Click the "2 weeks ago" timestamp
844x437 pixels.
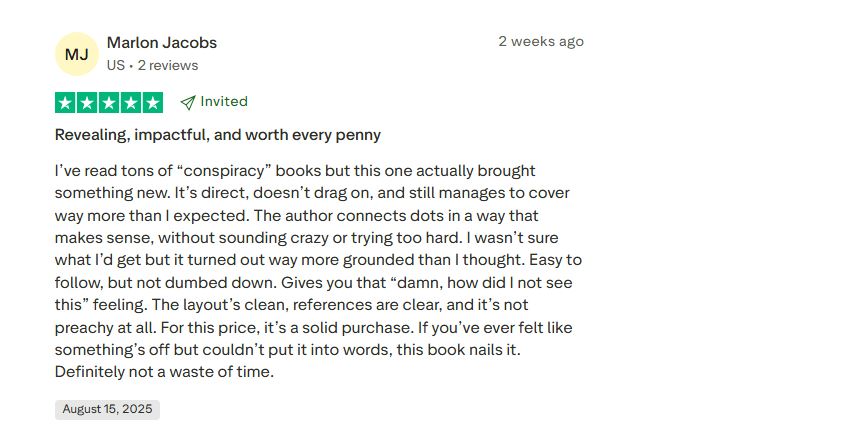pos(541,42)
